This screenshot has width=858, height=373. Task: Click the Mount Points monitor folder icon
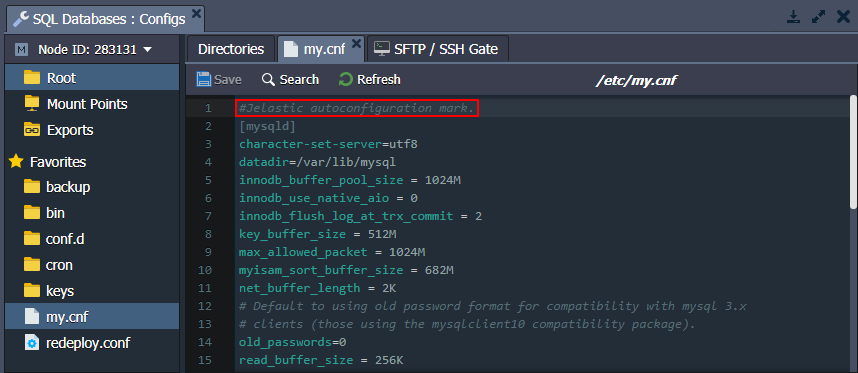pyautogui.click(x=32, y=103)
